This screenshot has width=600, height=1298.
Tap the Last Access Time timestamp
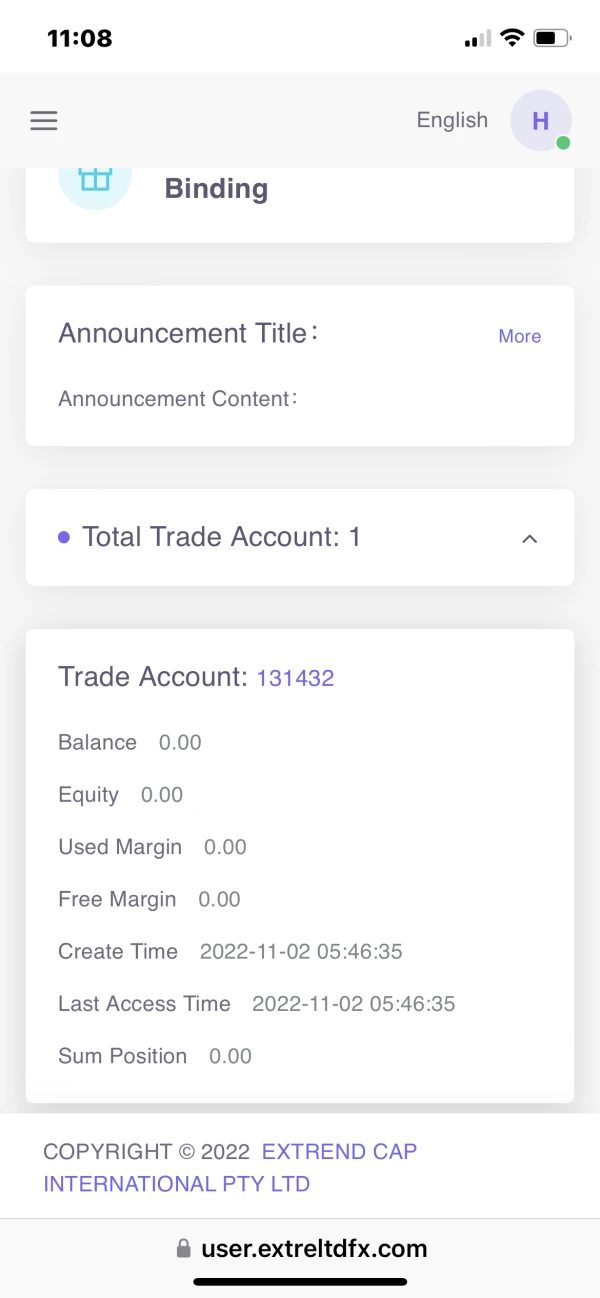[x=353, y=1003]
